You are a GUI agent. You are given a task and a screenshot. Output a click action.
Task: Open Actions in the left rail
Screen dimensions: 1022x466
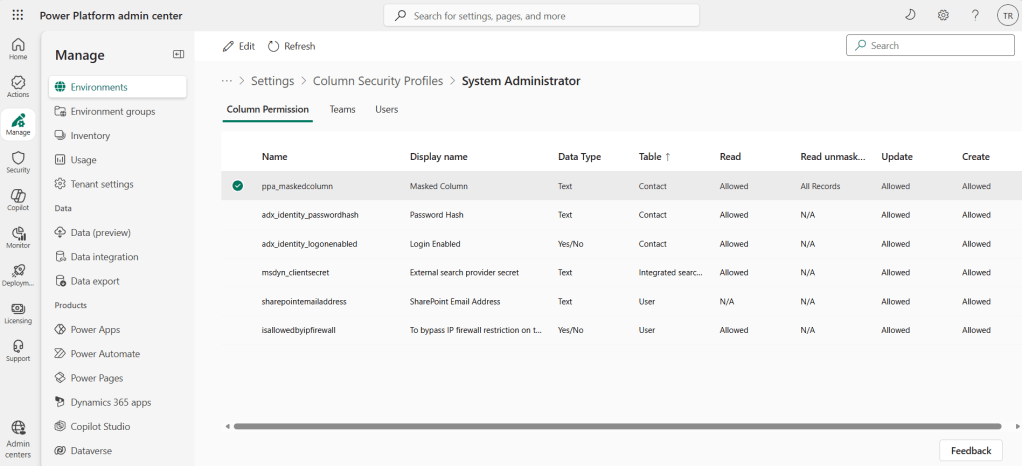click(18, 87)
